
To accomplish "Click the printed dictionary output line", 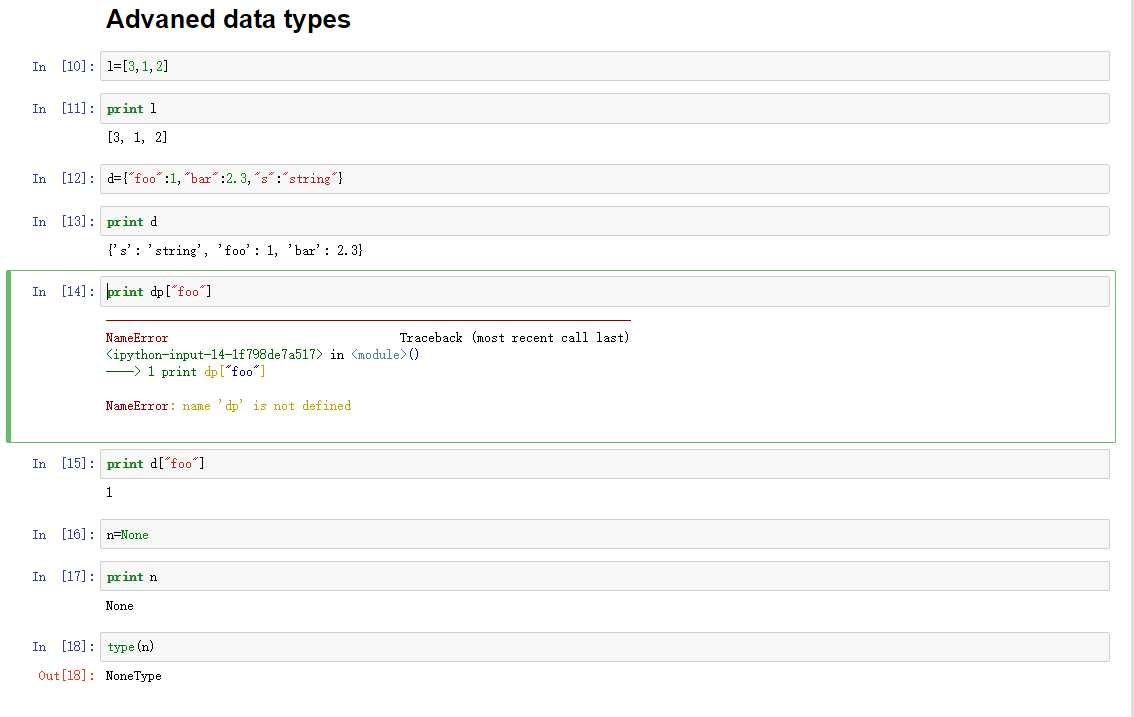I will point(234,250).
